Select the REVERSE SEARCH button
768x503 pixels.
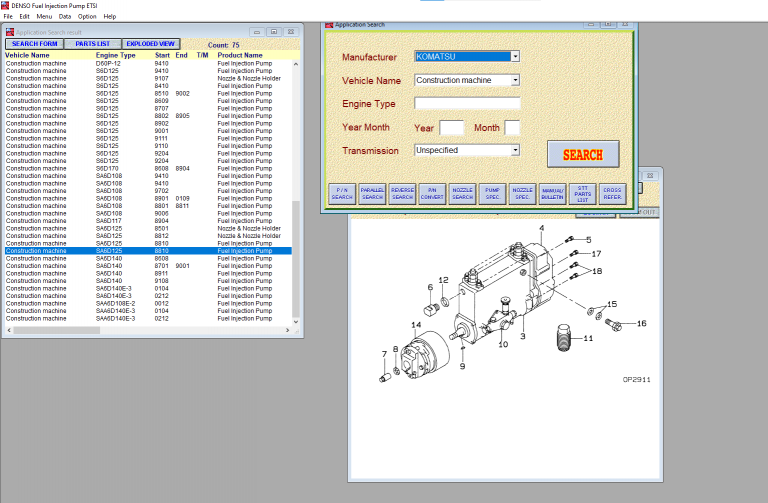[402, 194]
